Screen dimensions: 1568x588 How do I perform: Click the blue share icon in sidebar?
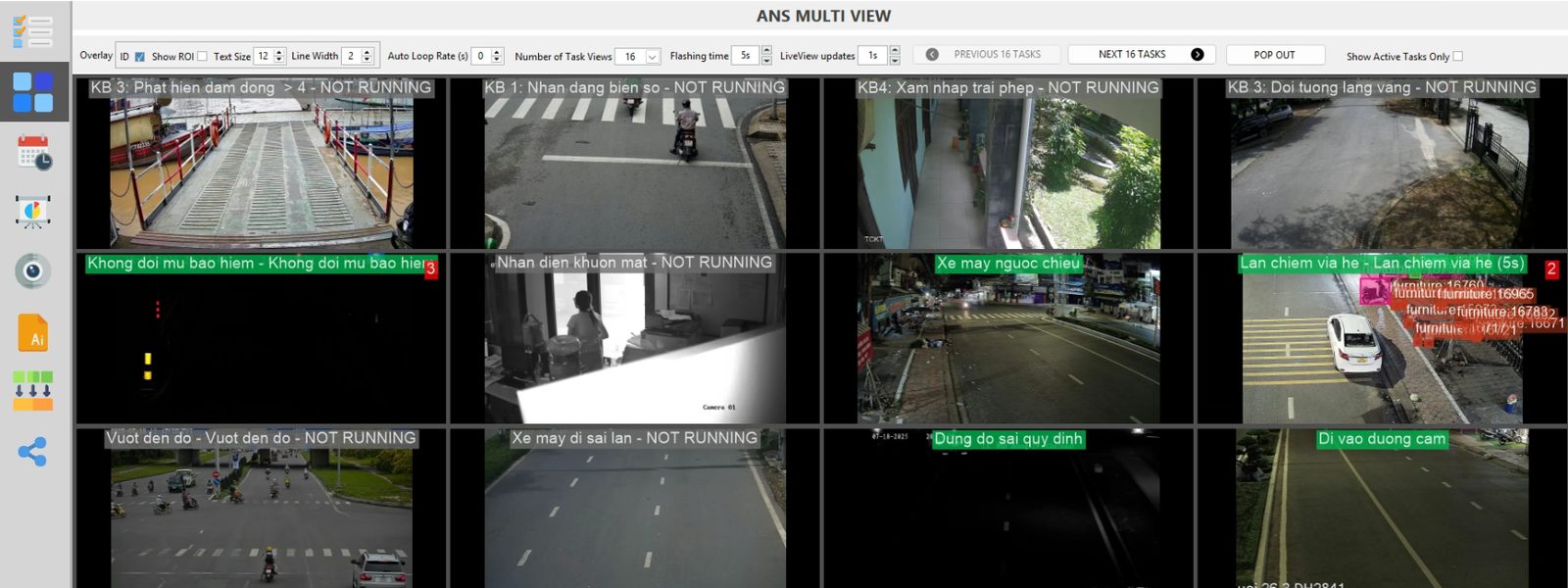pyautogui.click(x=32, y=452)
